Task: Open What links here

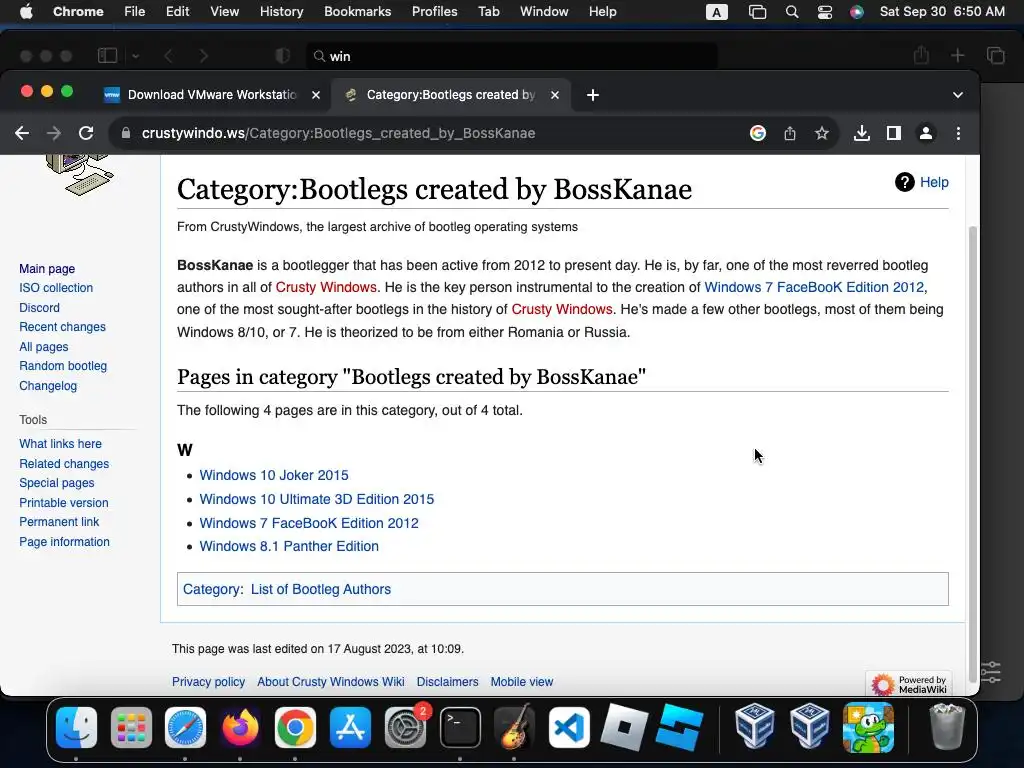Action: pos(60,444)
